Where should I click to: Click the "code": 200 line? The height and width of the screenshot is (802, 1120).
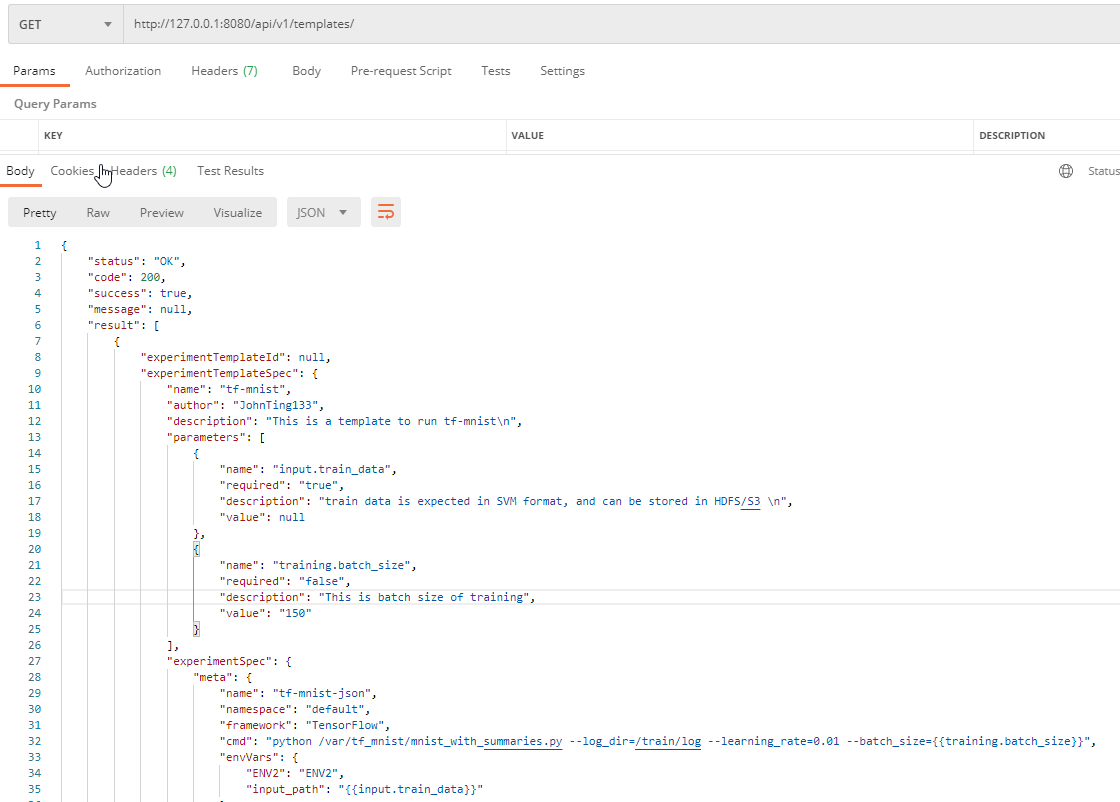point(126,277)
